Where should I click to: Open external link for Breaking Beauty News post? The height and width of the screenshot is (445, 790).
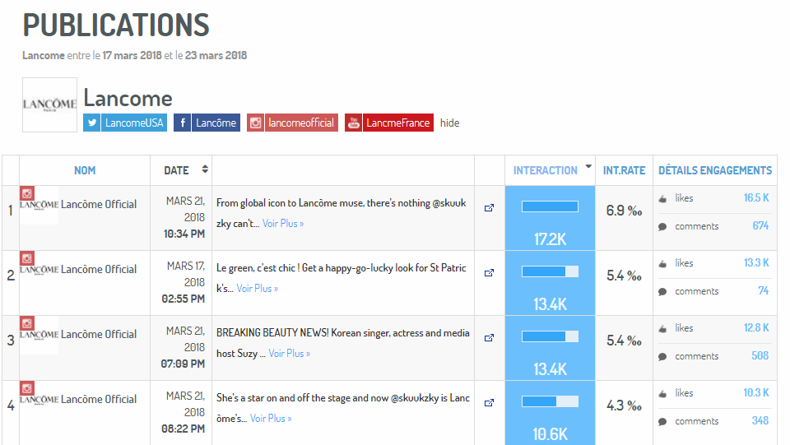(489, 338)
